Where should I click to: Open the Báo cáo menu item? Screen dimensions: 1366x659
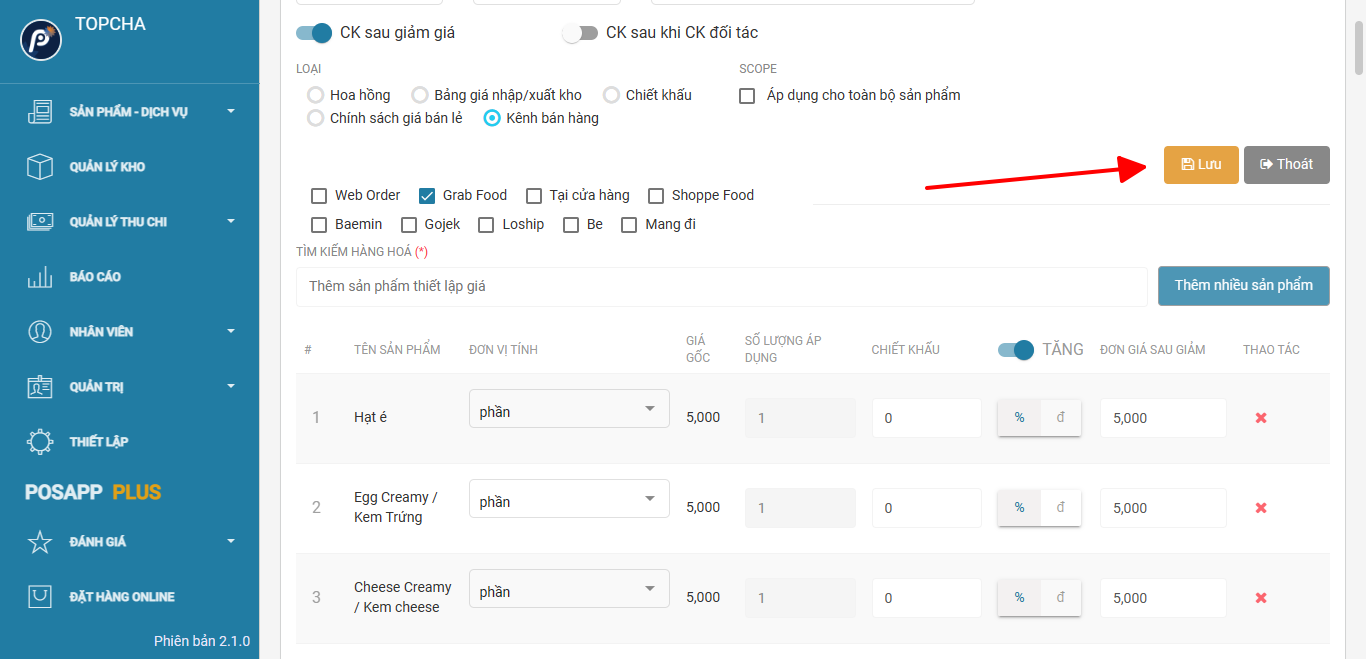click(x=95, y=277)
